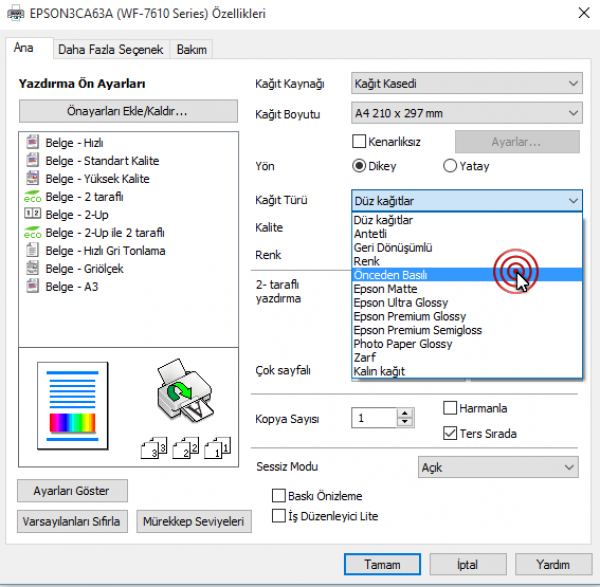Select the Dikey orientation radio button
The width and height of the screenshot is (600, 587).
click(359, 166)
